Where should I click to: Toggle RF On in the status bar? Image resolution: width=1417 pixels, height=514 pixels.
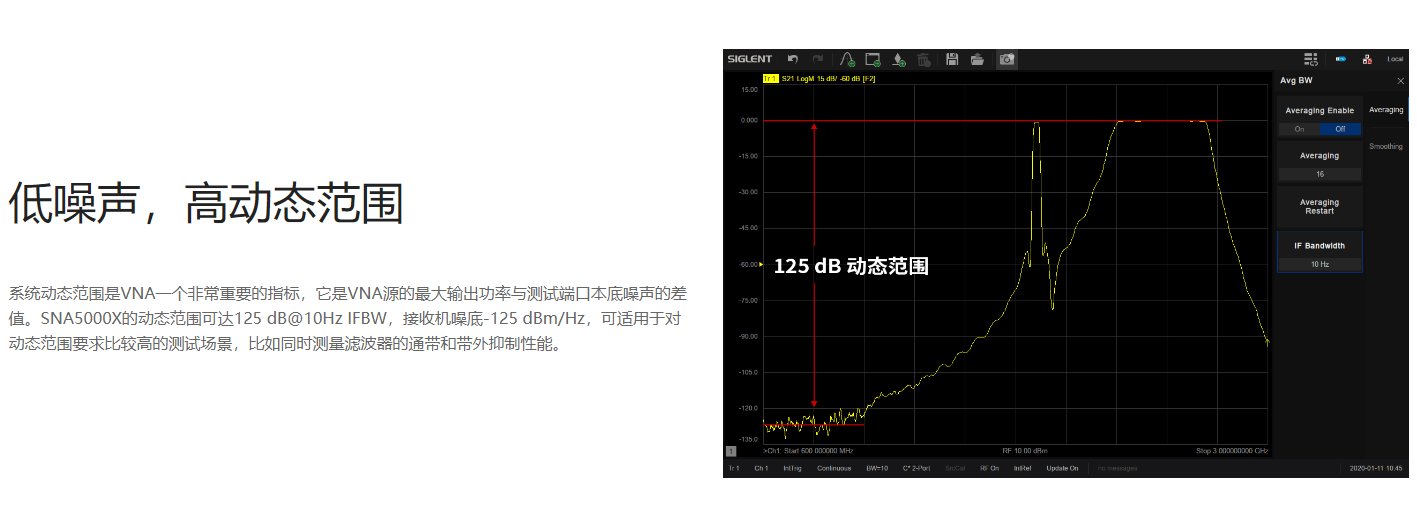coord(989,468)
